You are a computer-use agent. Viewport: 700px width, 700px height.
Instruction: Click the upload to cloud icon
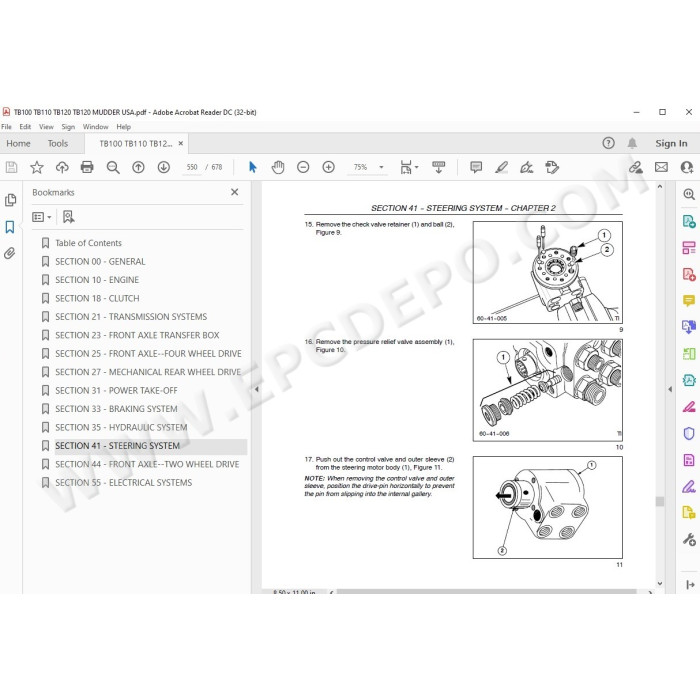click(x=62, y=167)
